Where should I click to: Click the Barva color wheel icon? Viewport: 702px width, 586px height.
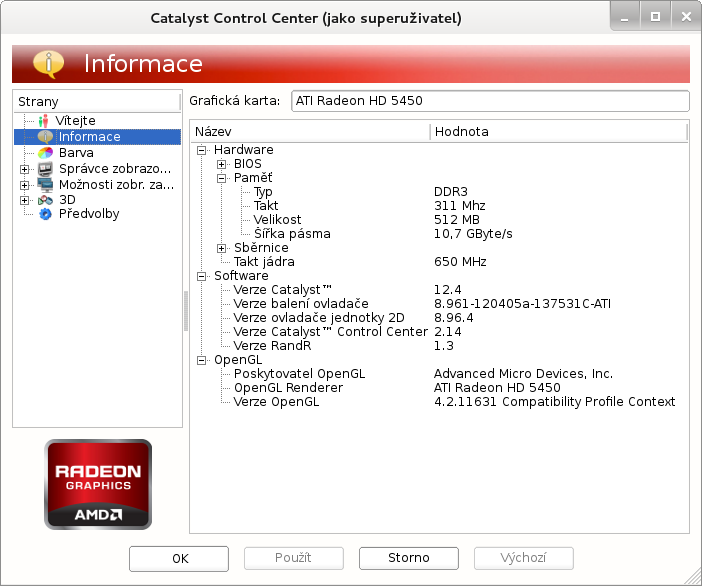45,153
